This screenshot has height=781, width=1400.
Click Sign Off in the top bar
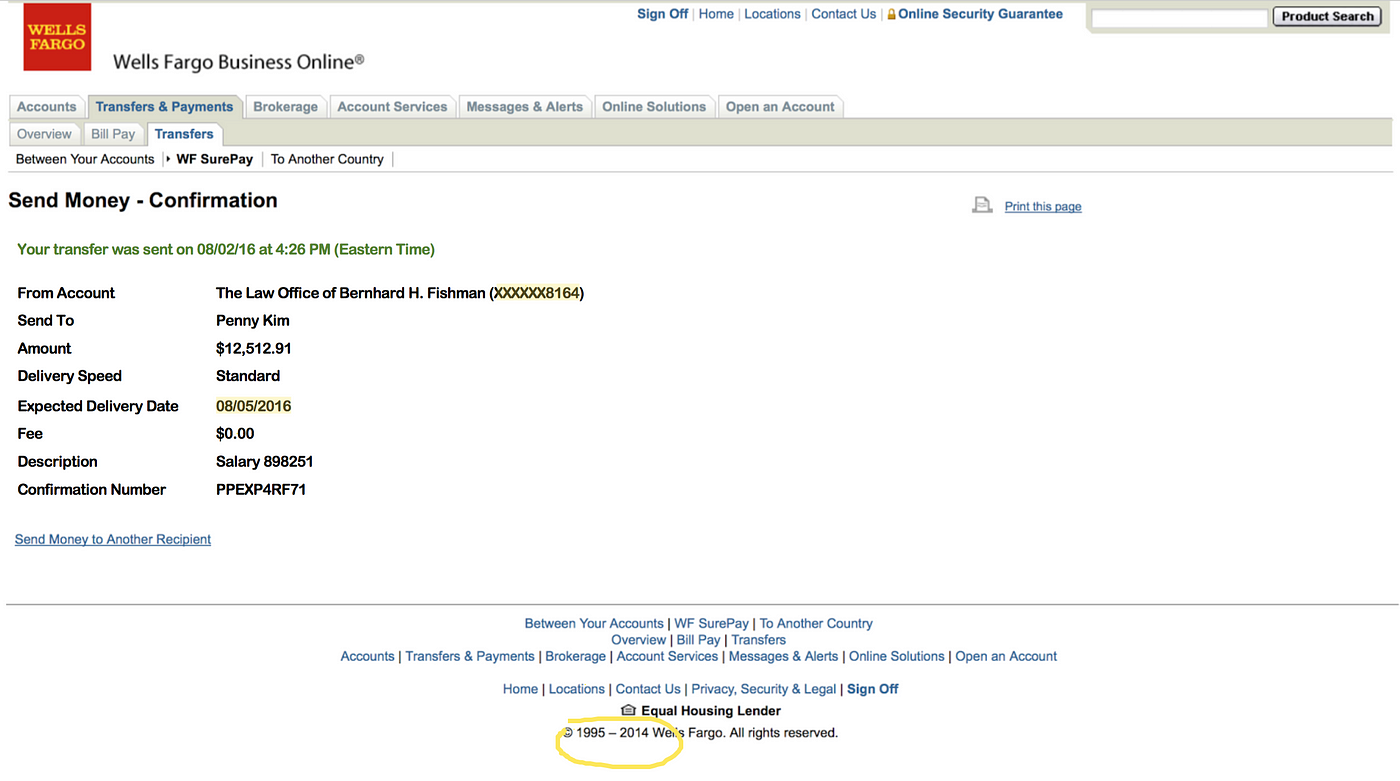click(x=663, y=14)
